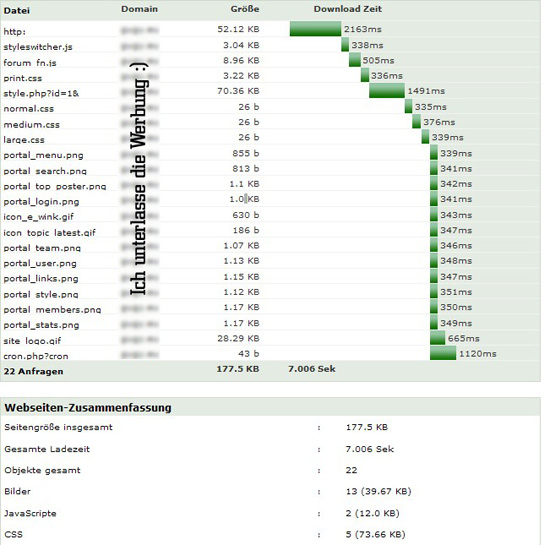Image resolution: width=550 pixels, height=545 pixels.
Task: Click the 630 b size value
Action: point(246,215)
